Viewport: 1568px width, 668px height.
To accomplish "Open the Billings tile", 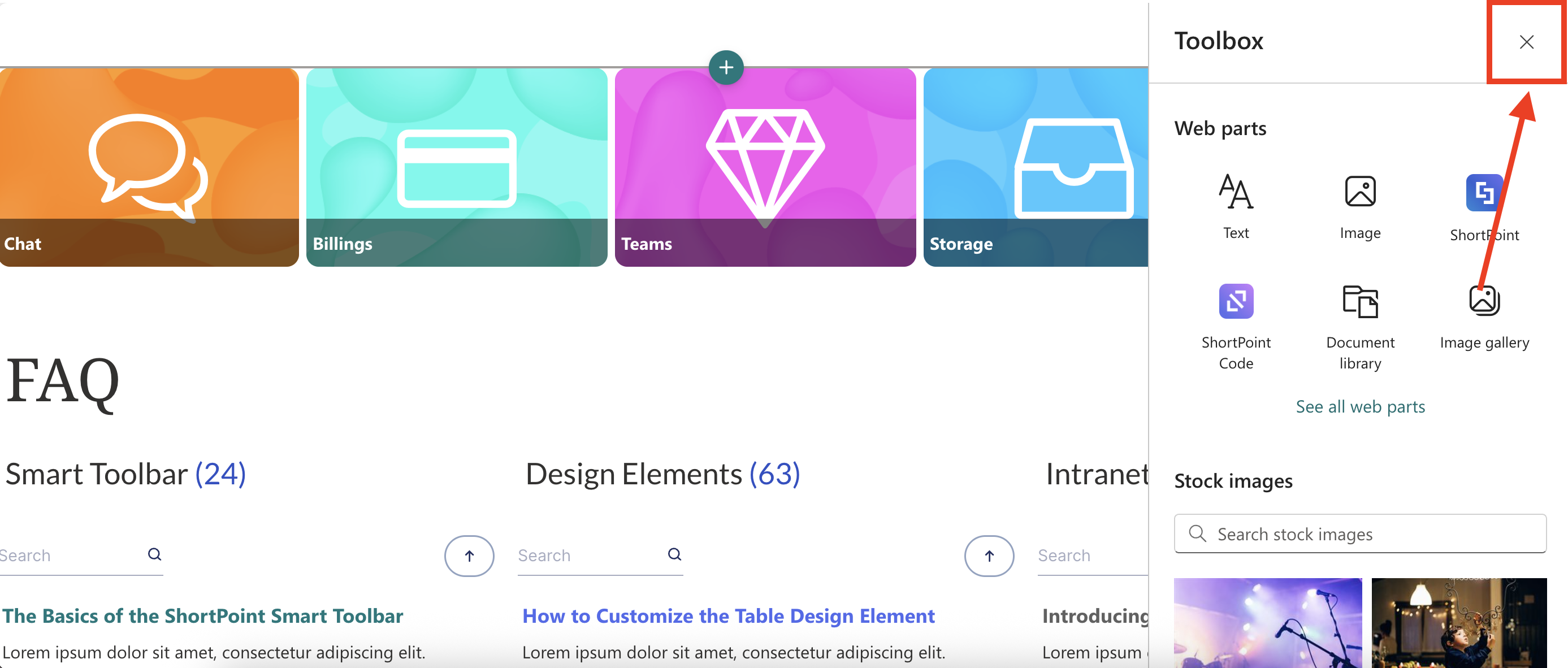I will click(x=457, y=167).
